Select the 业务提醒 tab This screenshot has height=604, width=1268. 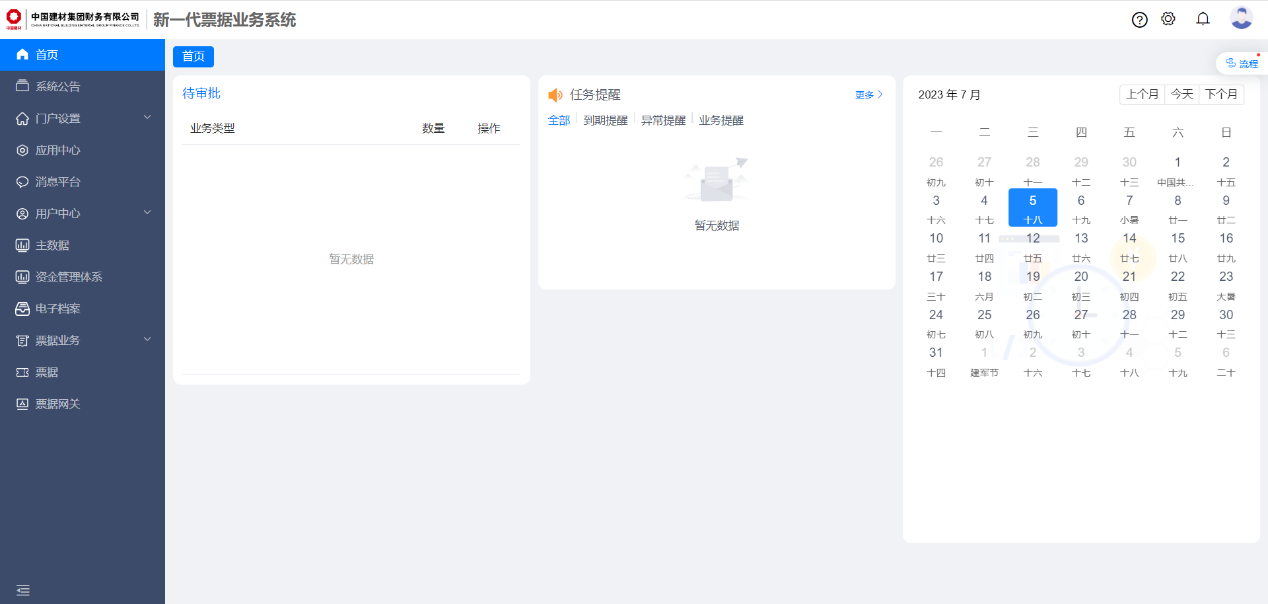[721, 120]
